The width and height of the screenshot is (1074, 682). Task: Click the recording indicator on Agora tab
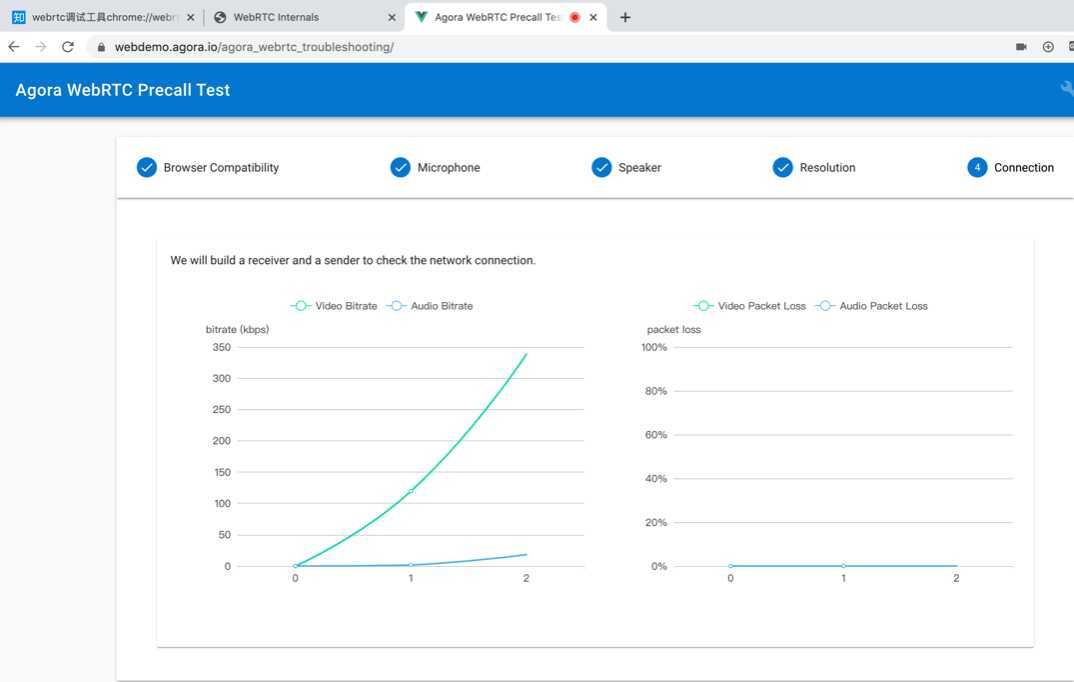tap(575, 17)
